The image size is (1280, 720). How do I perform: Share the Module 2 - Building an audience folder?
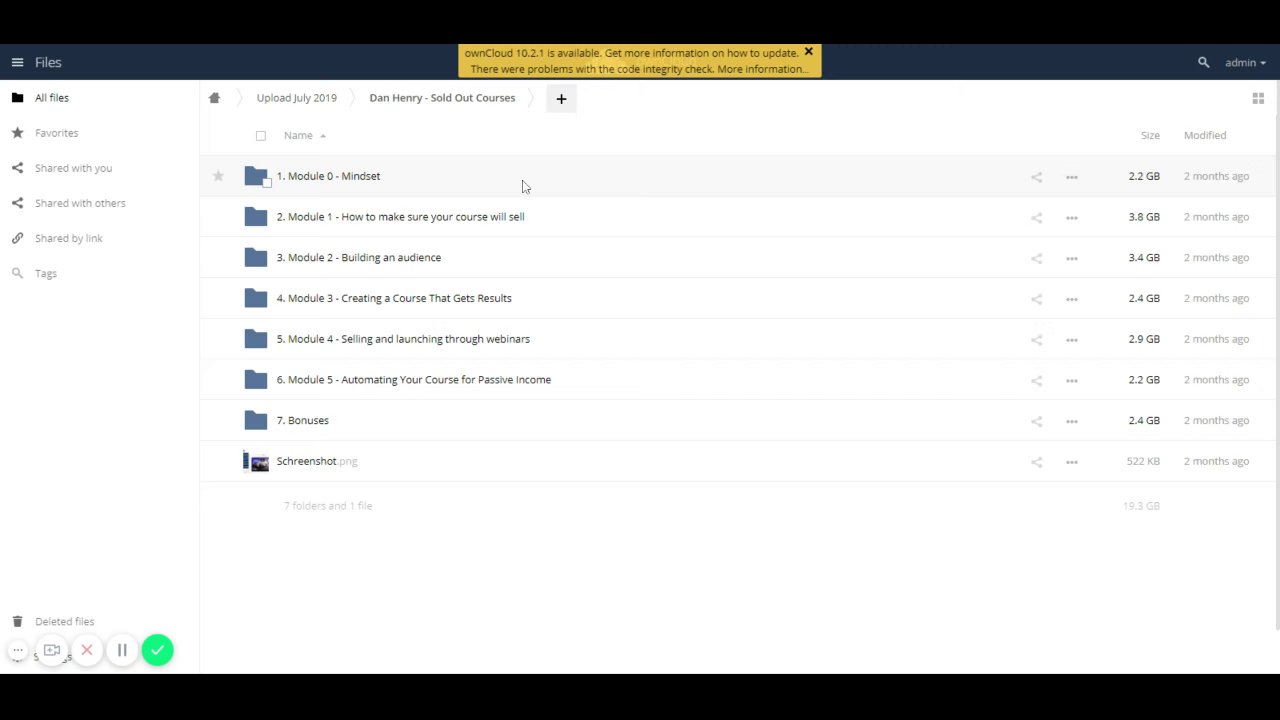[x=1036, y=258]
